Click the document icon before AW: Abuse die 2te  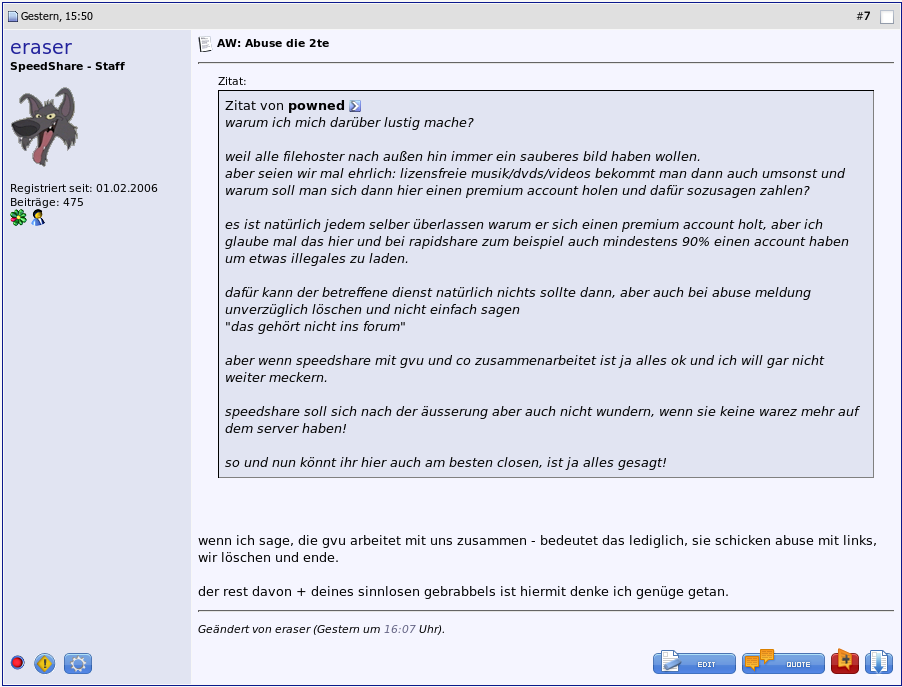(x=205, y=44)
